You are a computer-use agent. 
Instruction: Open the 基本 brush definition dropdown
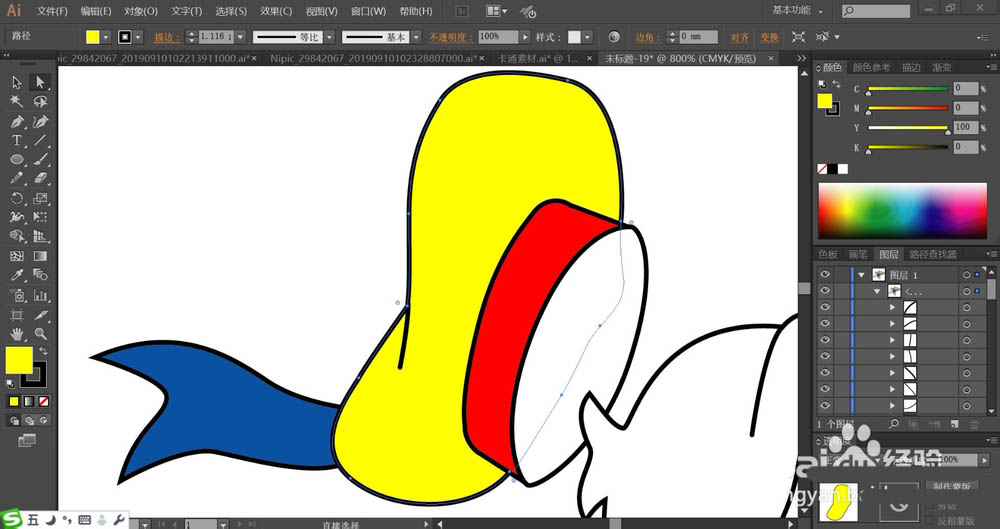click(x=416, y=37)
